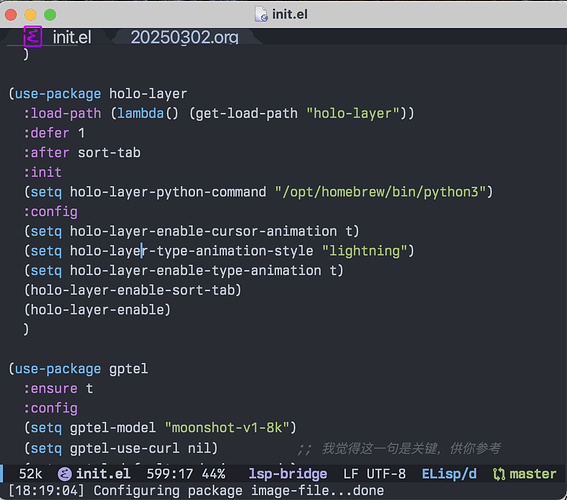Image resolution: width=567 pixels, height=500 pixels.
Task: Click the yellow minimize window button
Action: [x=30, y=15]
